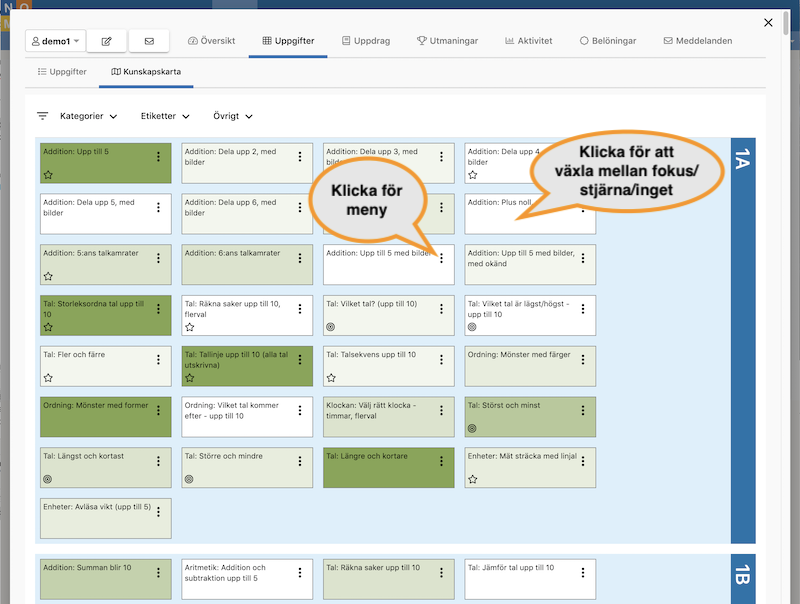Toggle star on Tal: Fler och färre
This screenshot has width=800, height=604.
pyautogui.click(x=48, y=378)
